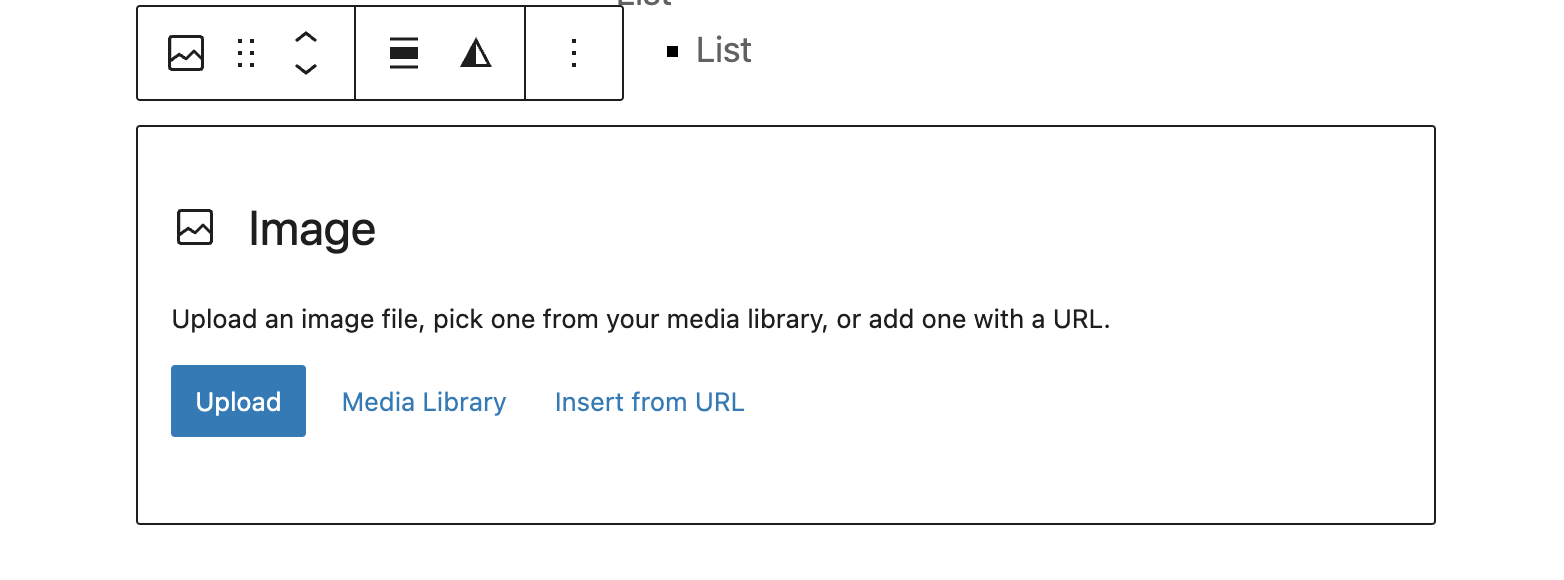Choose Insert from URL
The width and height of the screenshot is (1564, 580).
point(650,402)
